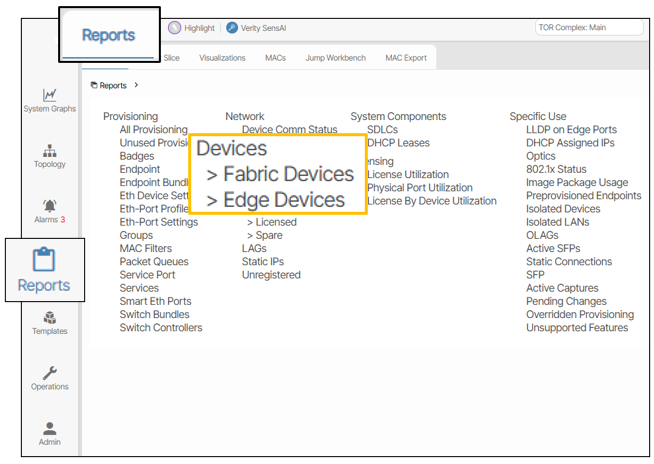Viewport: 654px width, 464px height.
Task: Click the Verity SensAI icon
Action: point(232,28)
